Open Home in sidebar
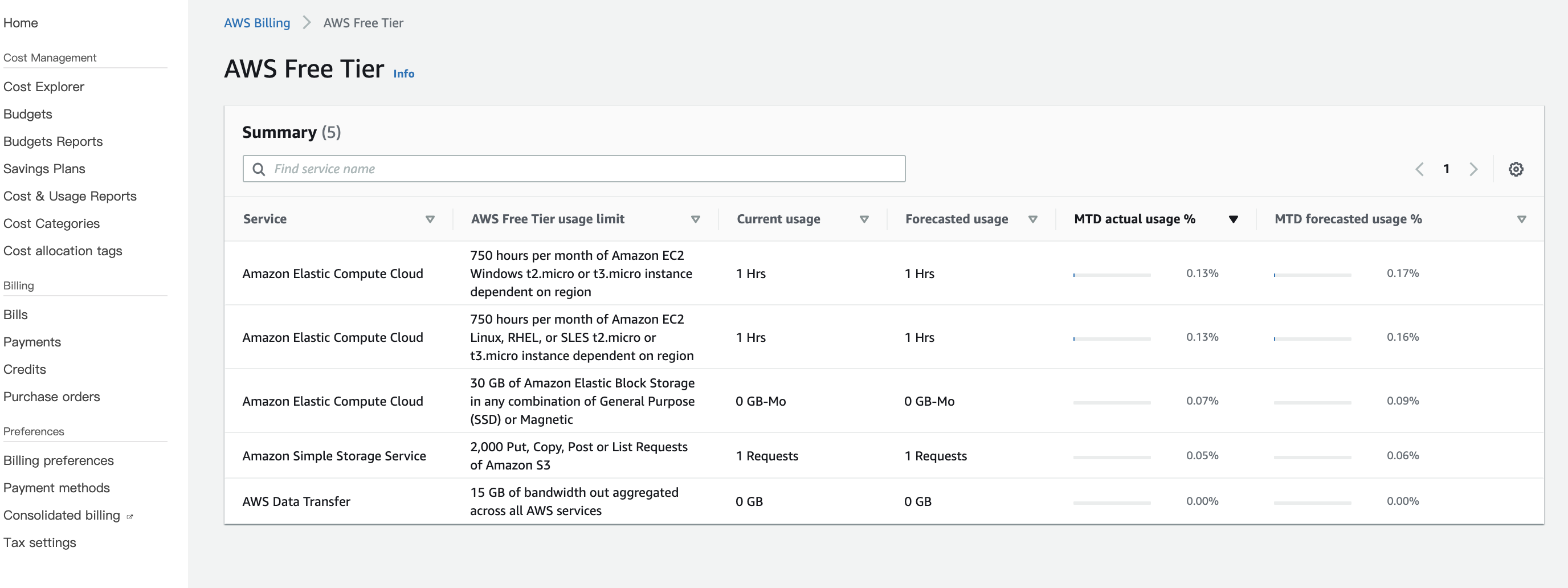Image resolution: width=1568 pixels, height=588 pixels. tap(21, 23)
